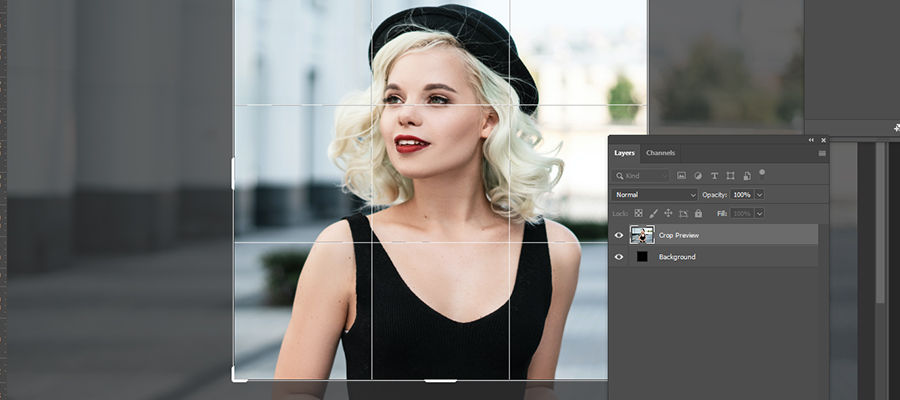The height and width of the screenshot is (400, 900).
Task: Click the Crop Preview layer thumbnail
Action: [642, 235]
